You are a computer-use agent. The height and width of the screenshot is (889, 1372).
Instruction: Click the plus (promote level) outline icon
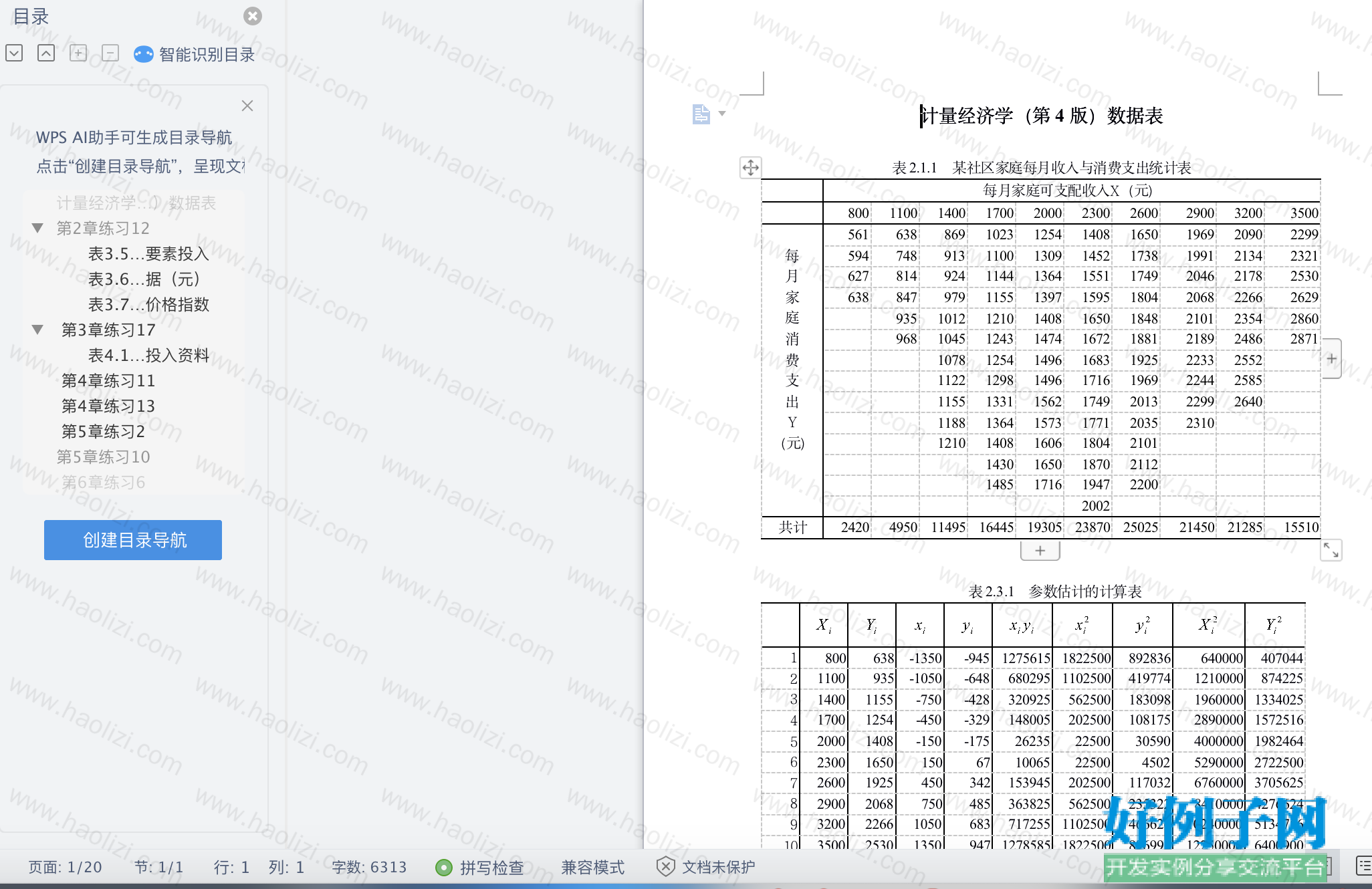[x=78, y=53]
